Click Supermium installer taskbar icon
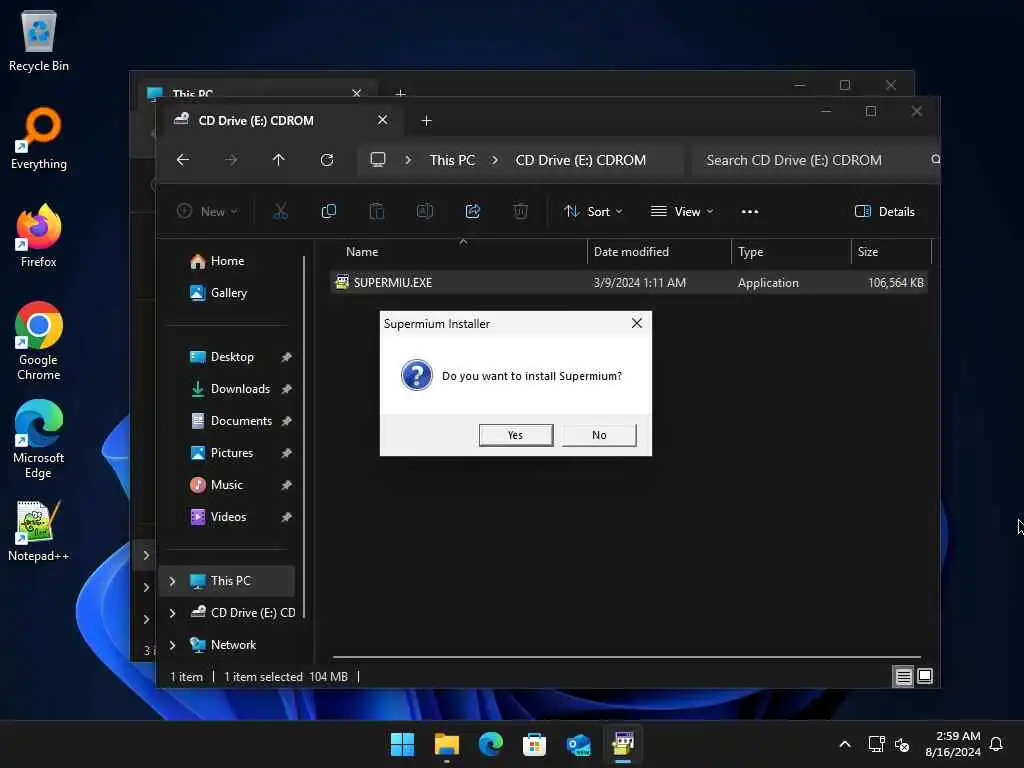Viewport: 1024px width, 768px height. click(x=623, y=744)
